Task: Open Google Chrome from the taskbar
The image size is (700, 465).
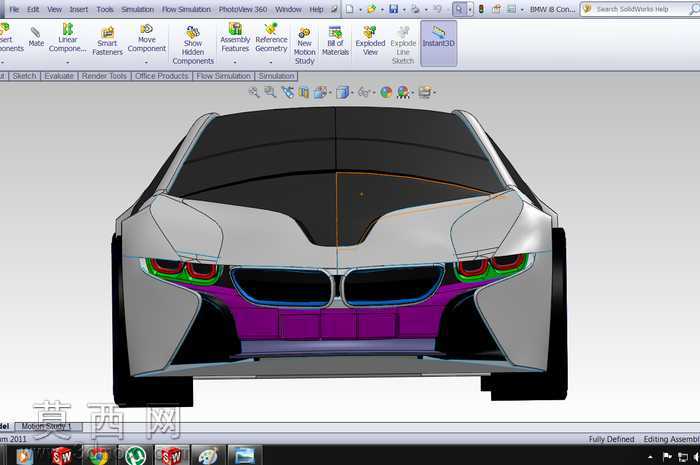Action: 98,456
